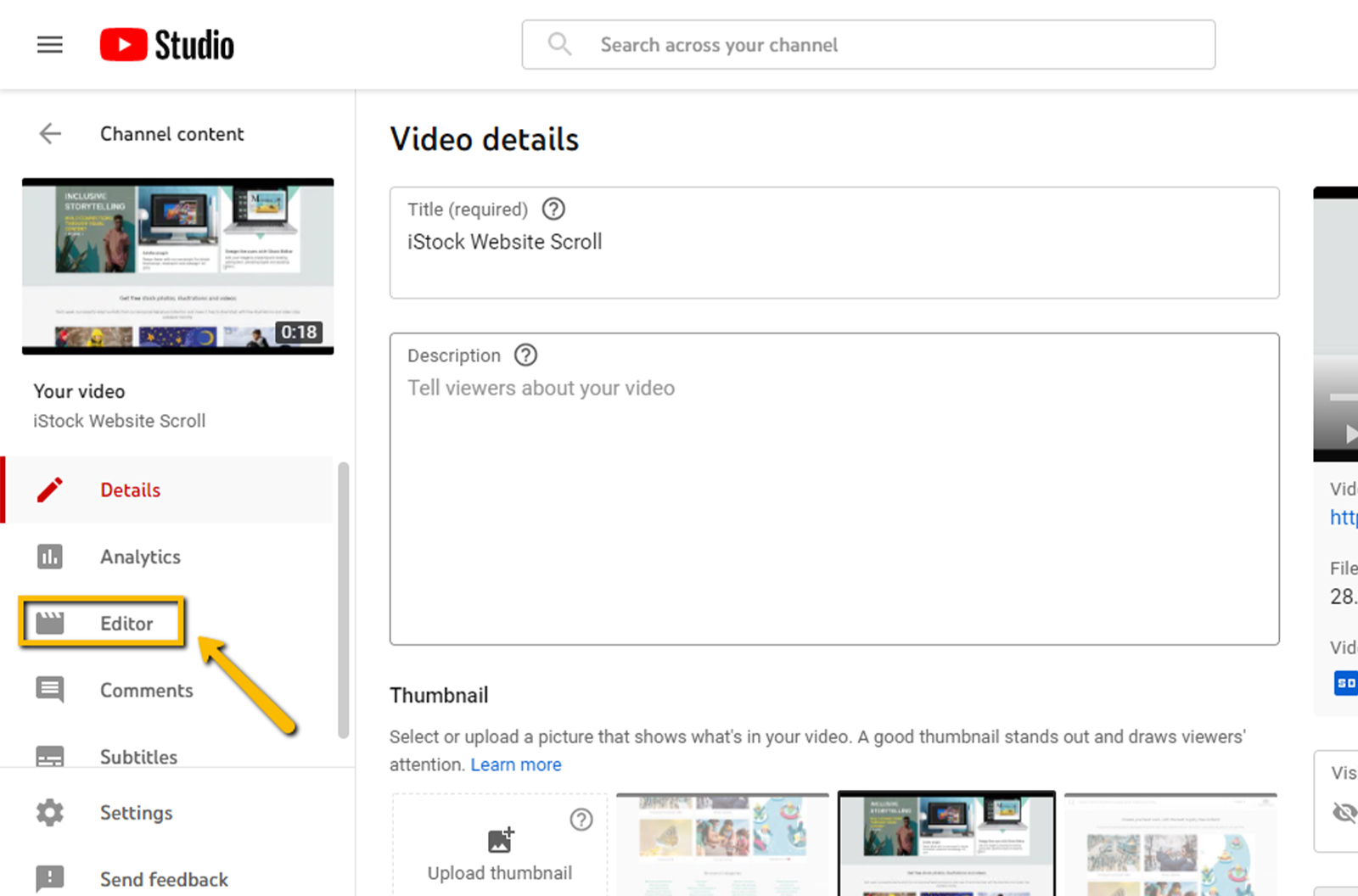Screen dimensions: 1358x896
Task: Click the sidebar vertical scrollbar
Action: point(344,600)
